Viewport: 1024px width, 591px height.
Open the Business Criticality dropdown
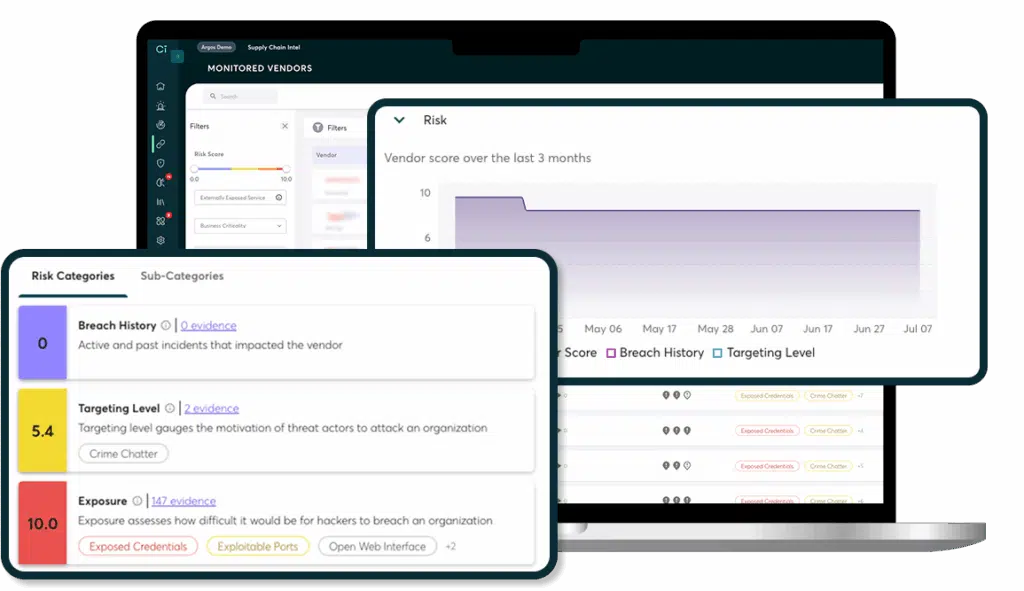(x=239, y=226)
